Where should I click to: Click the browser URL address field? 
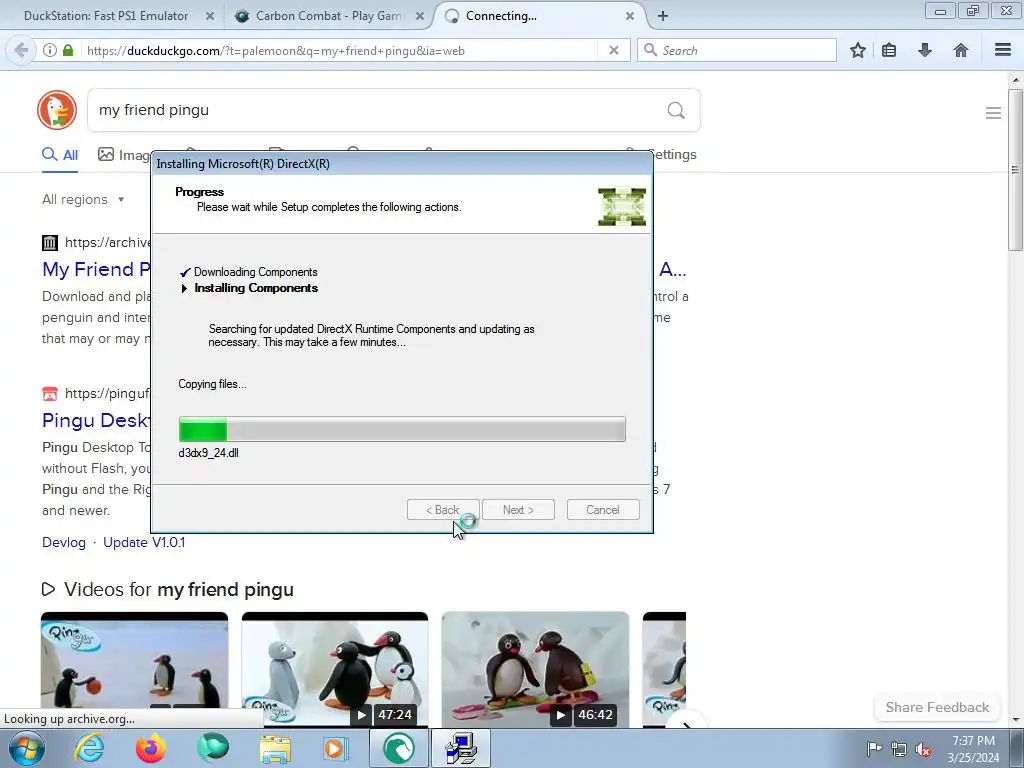(x=340, y=50)
